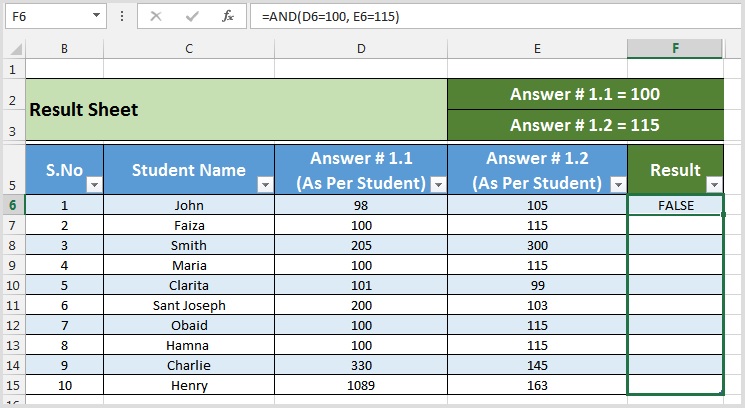
Task: Open the Result column filter dropdown
Action: pyautogui.click(x=714, y=184)
